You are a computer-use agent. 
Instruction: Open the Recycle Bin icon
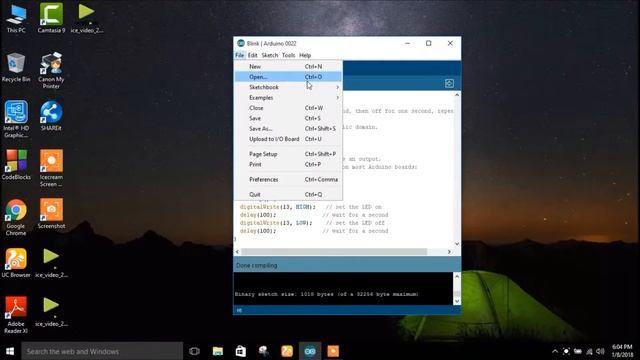(x=16, y=68)
